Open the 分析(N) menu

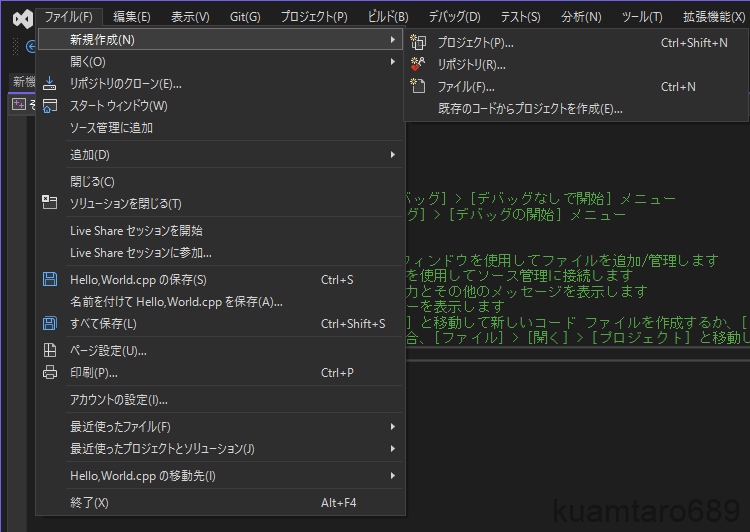tap(581, 17)
